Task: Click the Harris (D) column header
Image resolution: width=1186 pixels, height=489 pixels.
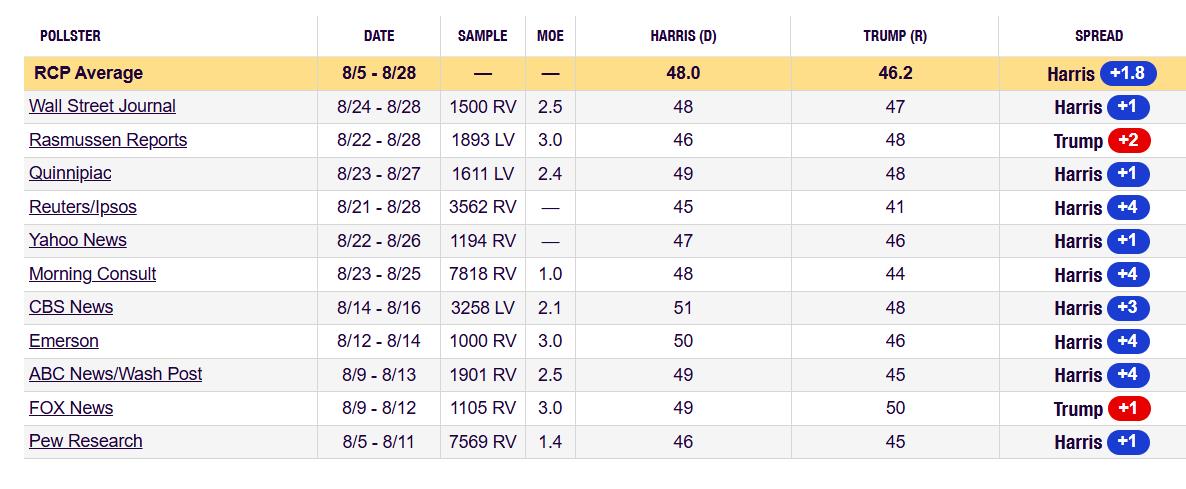Action: pyautogui.click(x=683, y=36)
